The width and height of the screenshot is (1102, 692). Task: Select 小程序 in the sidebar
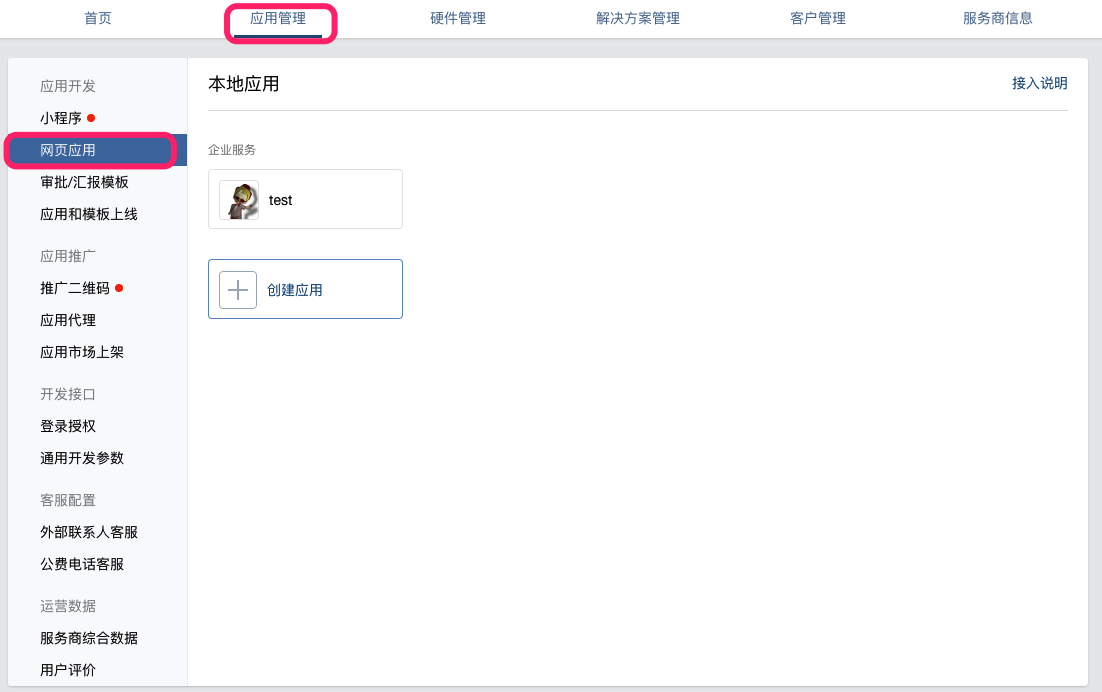pyautogui.click(x=61, y=118)
